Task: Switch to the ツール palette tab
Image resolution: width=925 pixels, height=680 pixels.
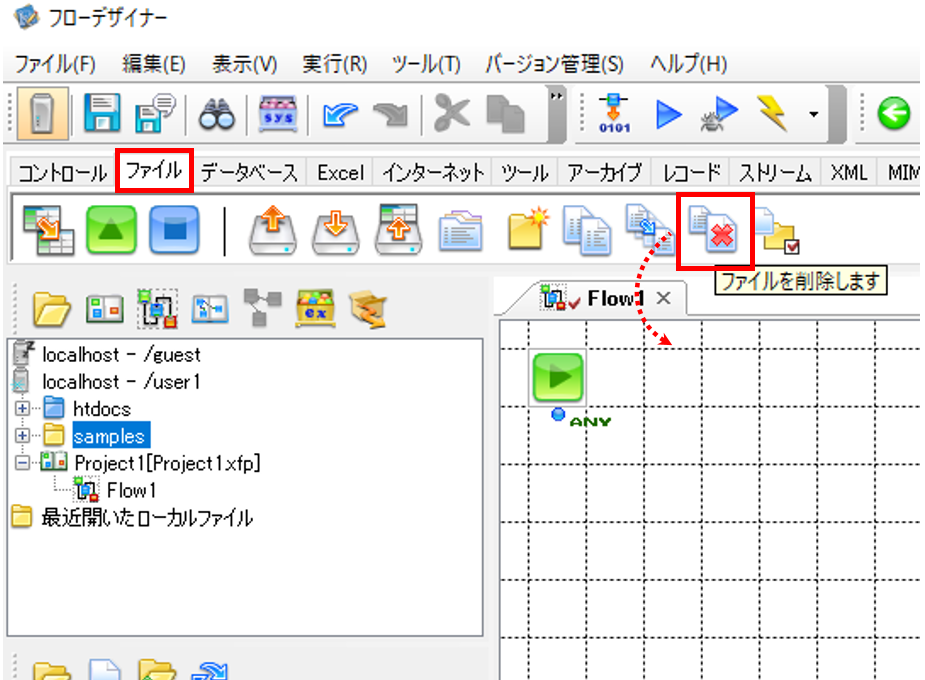Action: 524,173
